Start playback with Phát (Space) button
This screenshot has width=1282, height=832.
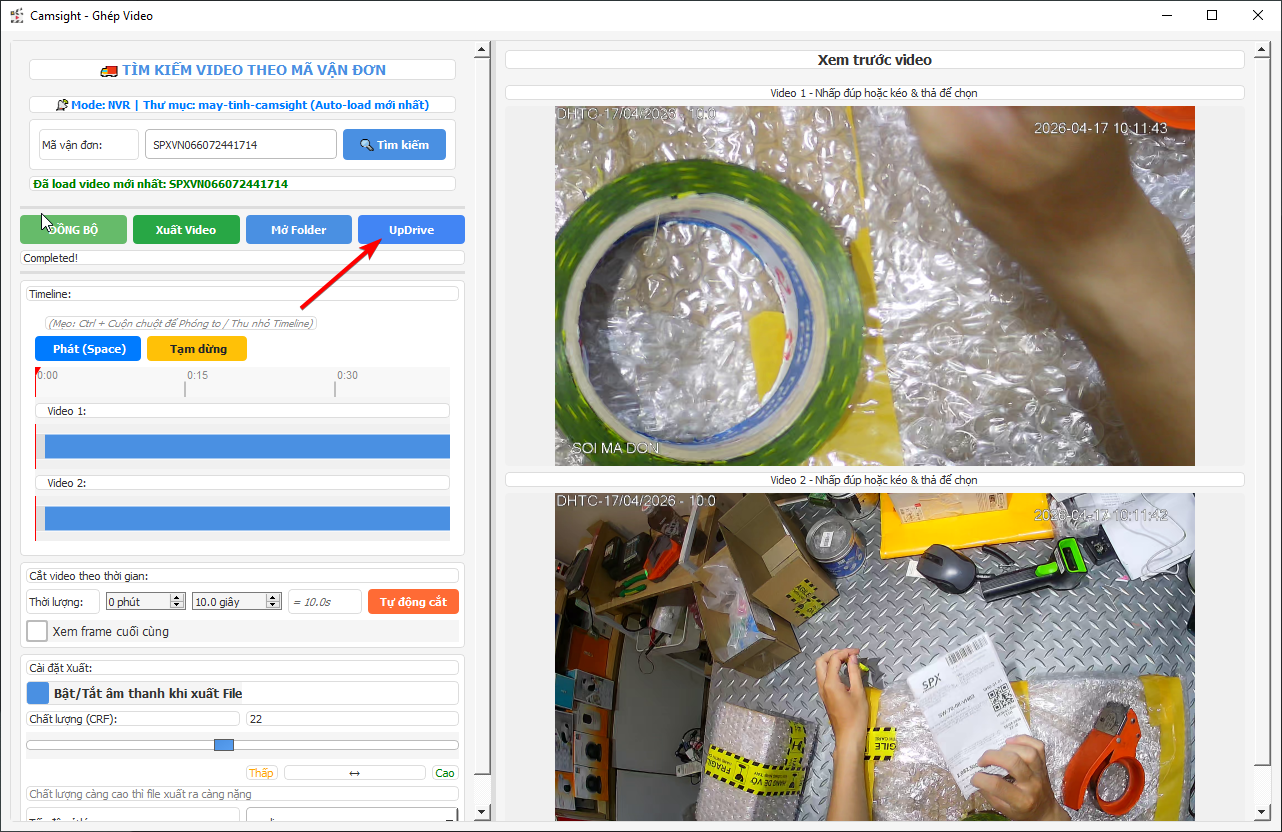88,349
